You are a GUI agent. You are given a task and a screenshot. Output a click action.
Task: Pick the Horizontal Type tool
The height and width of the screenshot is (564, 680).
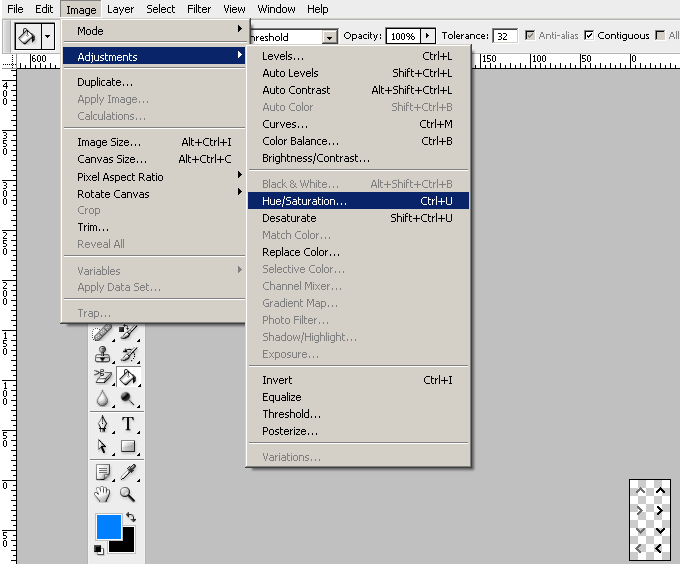point(128,424)
